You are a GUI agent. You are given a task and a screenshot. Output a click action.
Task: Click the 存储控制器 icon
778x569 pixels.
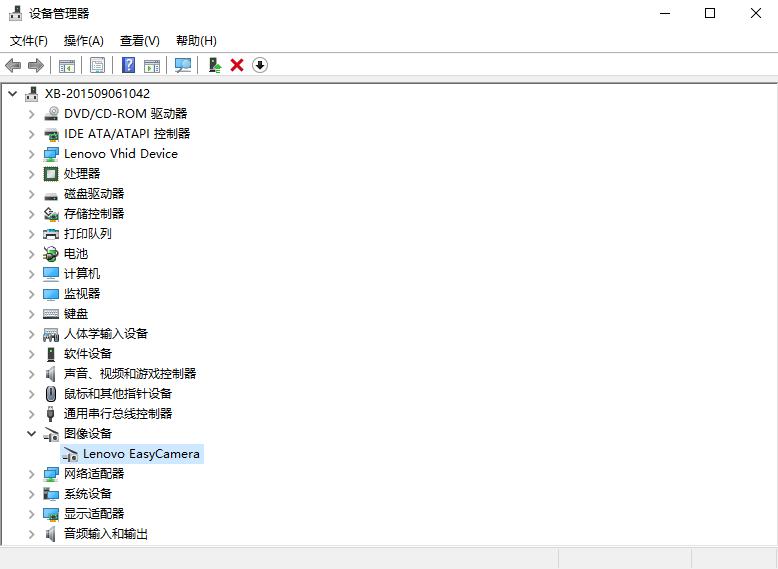(x=51, y=214)
